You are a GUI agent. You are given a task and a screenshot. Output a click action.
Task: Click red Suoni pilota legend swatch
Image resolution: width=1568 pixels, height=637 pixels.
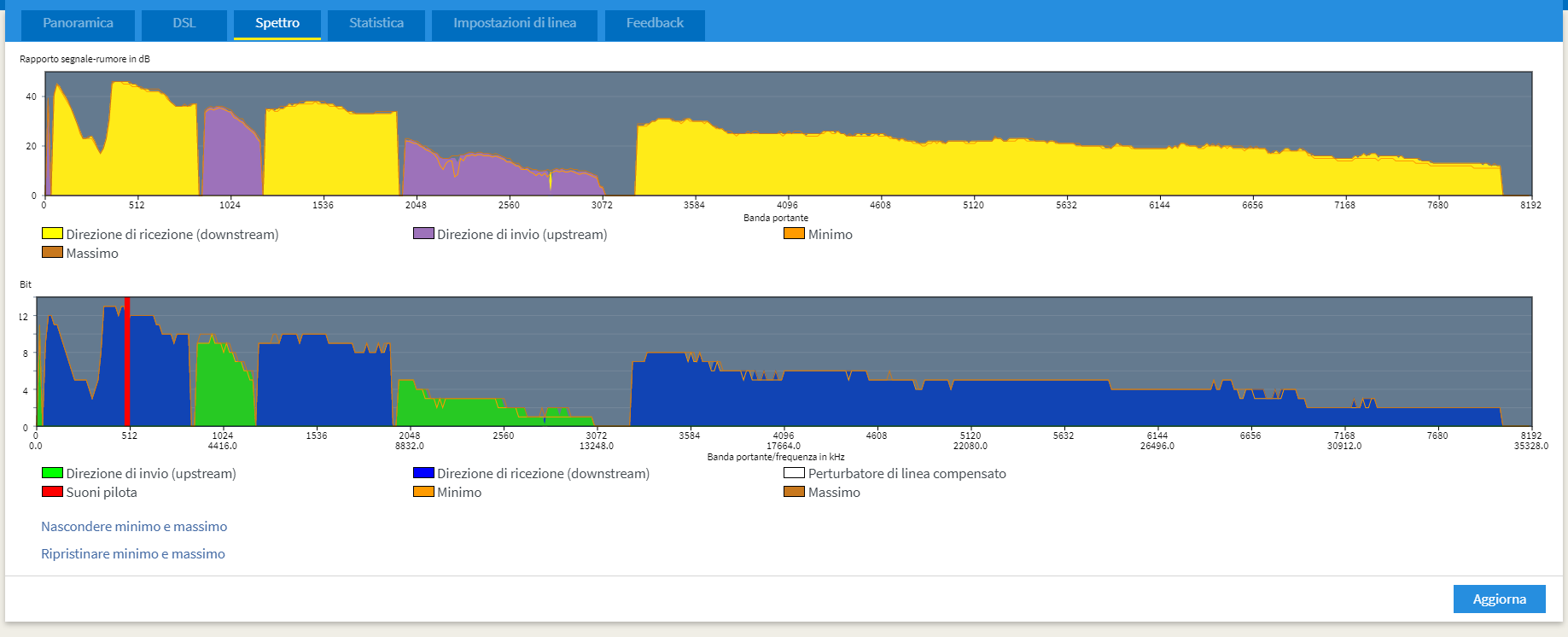coord(52,491)
